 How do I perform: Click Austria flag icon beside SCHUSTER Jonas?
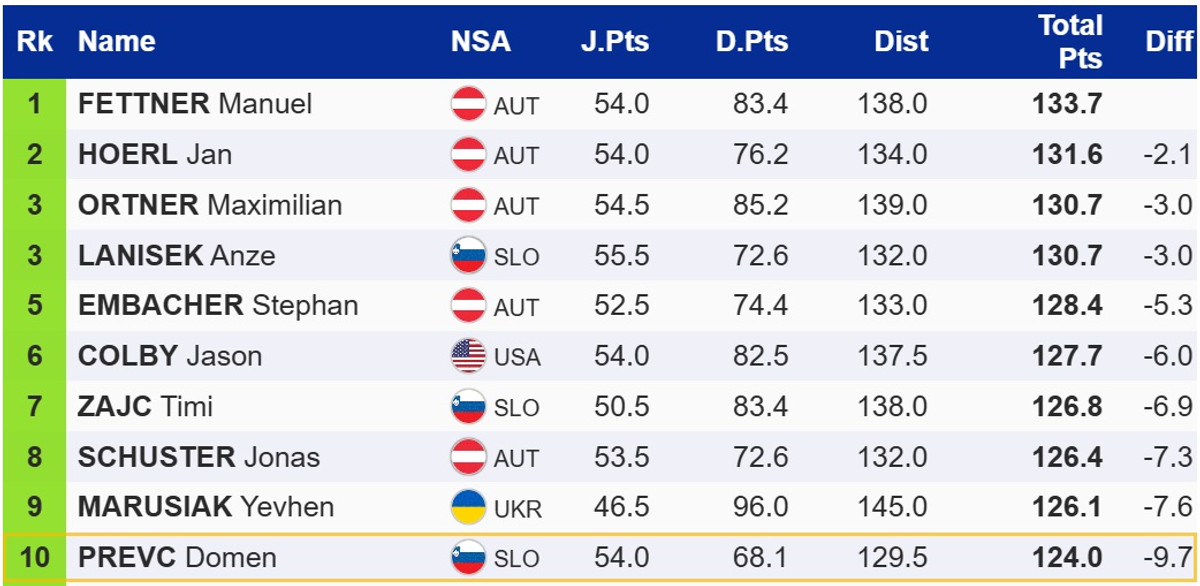[468, 457]
